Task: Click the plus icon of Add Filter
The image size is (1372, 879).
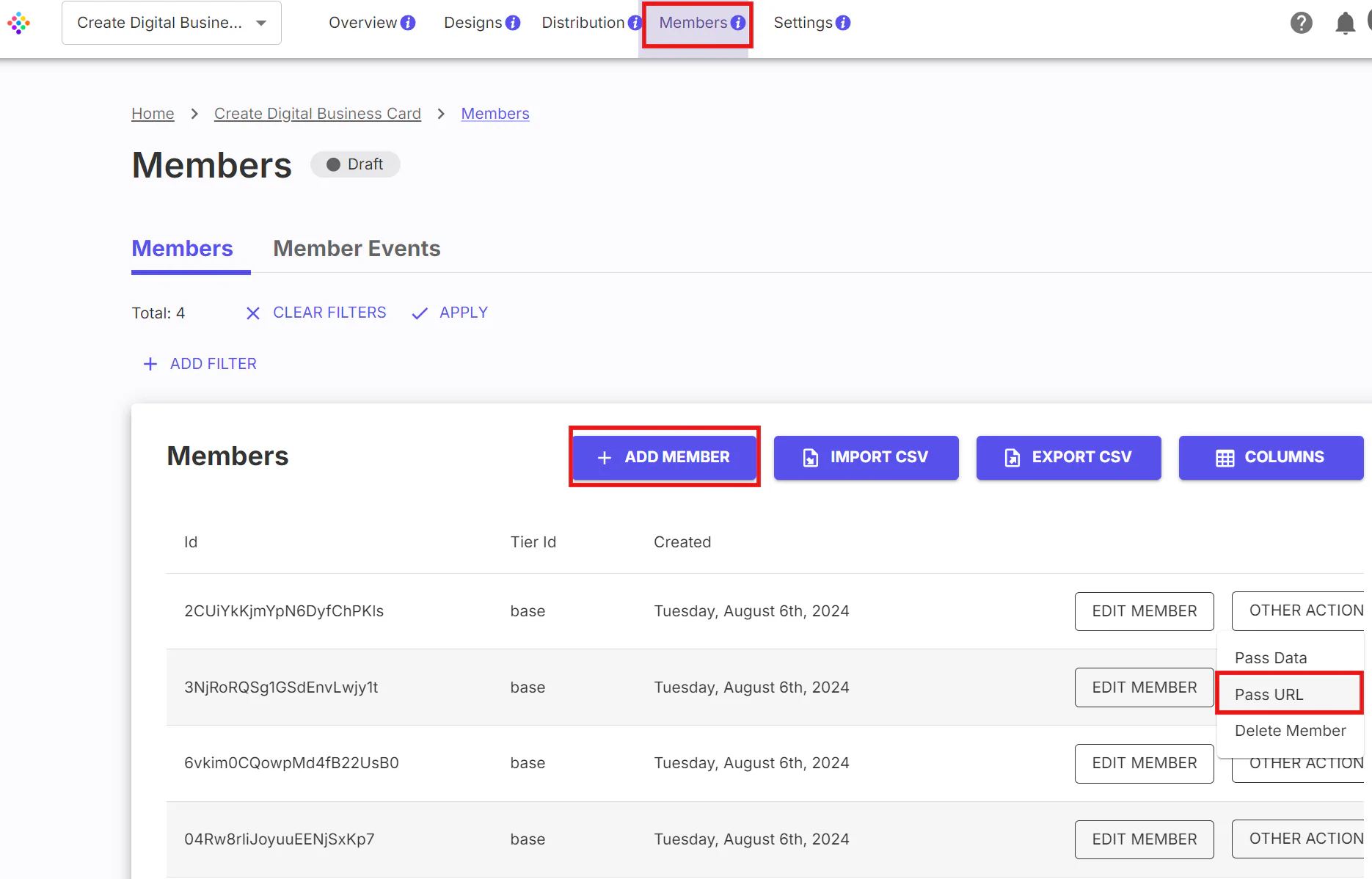Action: (x=150, y=364)
